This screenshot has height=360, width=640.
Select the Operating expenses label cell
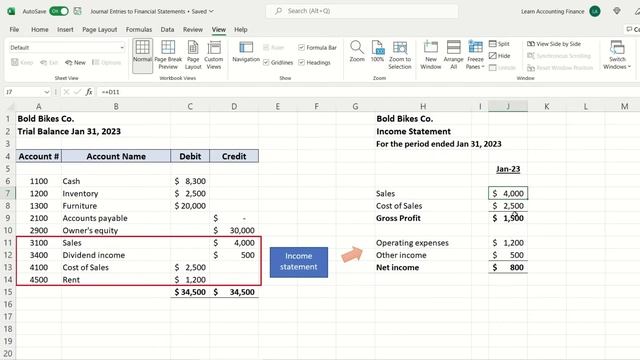(x=423, y=243)
